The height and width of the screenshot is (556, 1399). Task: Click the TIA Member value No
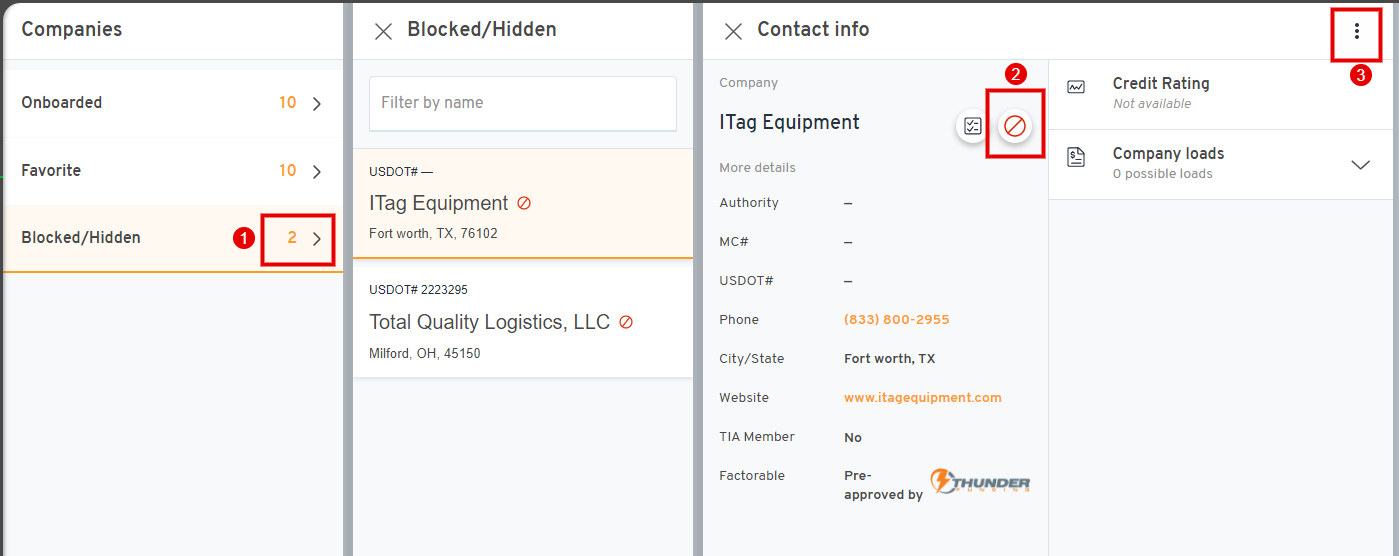[853, 438]
